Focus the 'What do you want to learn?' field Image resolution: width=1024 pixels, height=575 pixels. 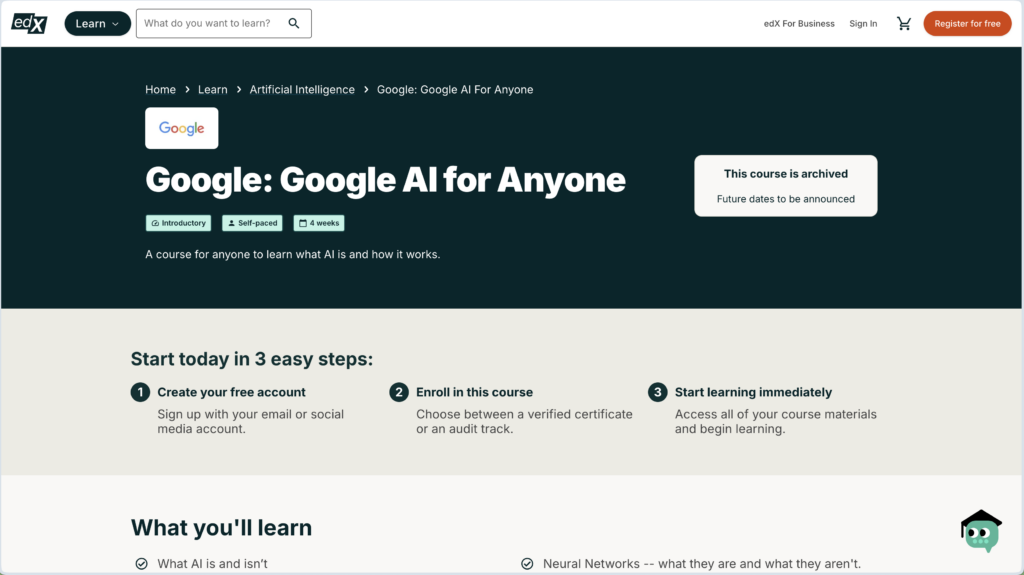[x=223, y=24]
